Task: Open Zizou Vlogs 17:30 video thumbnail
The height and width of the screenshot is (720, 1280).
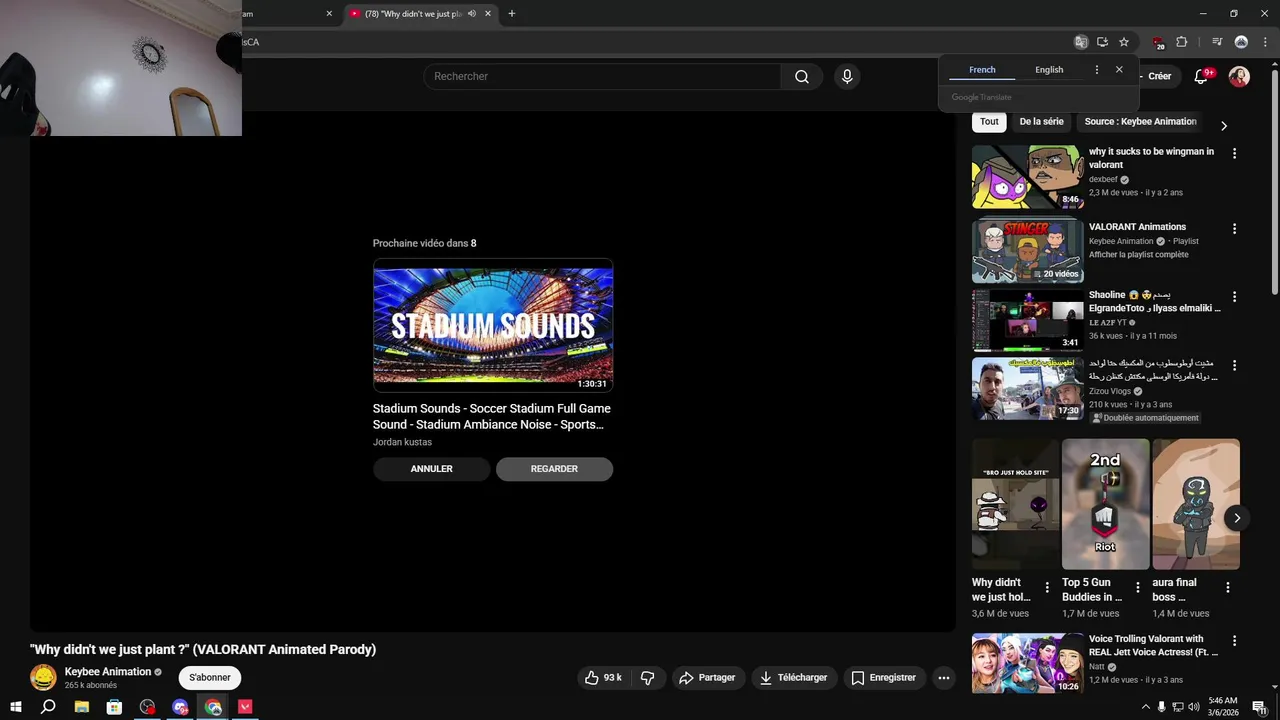Action: 1027,390
